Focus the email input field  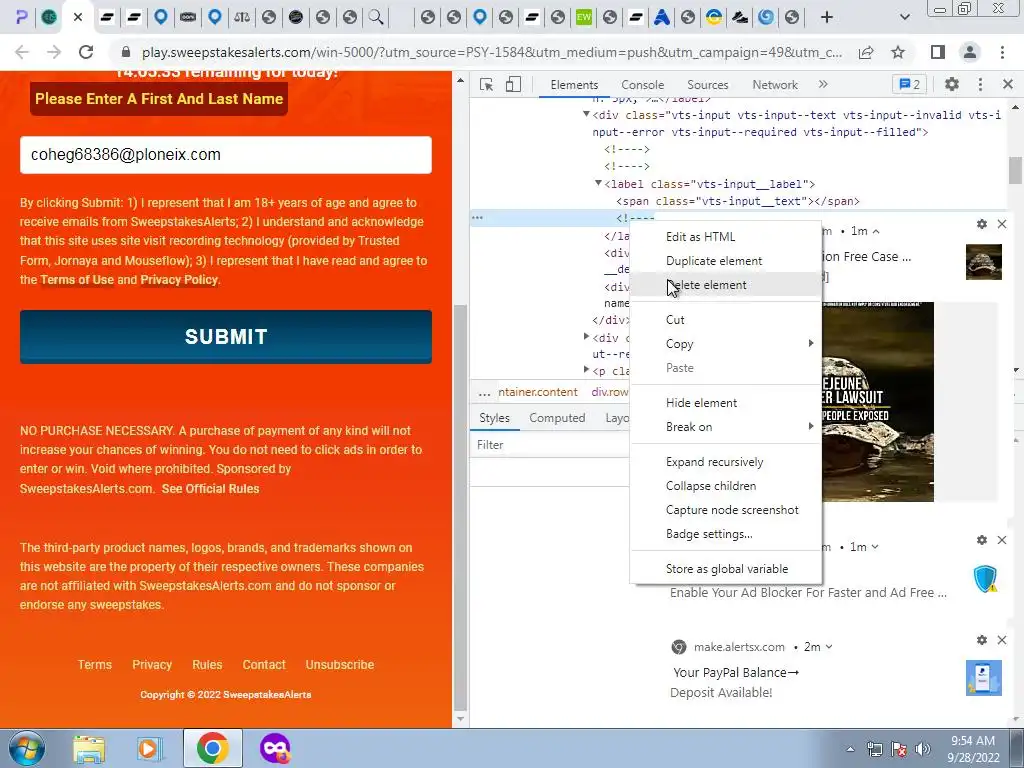(226, 155)
